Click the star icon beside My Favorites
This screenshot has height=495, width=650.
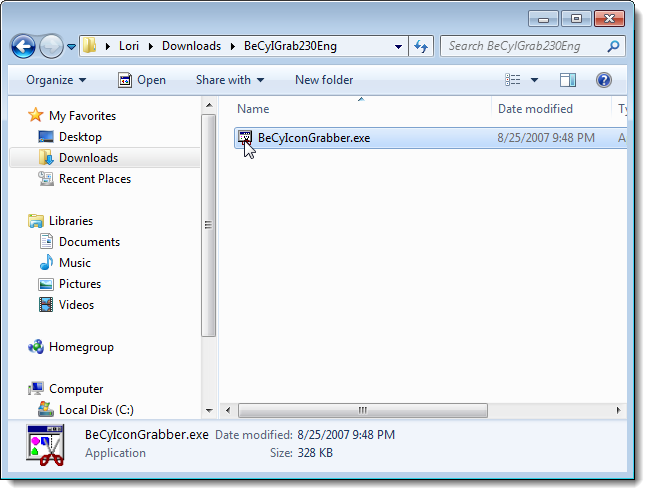coord(36,115)
